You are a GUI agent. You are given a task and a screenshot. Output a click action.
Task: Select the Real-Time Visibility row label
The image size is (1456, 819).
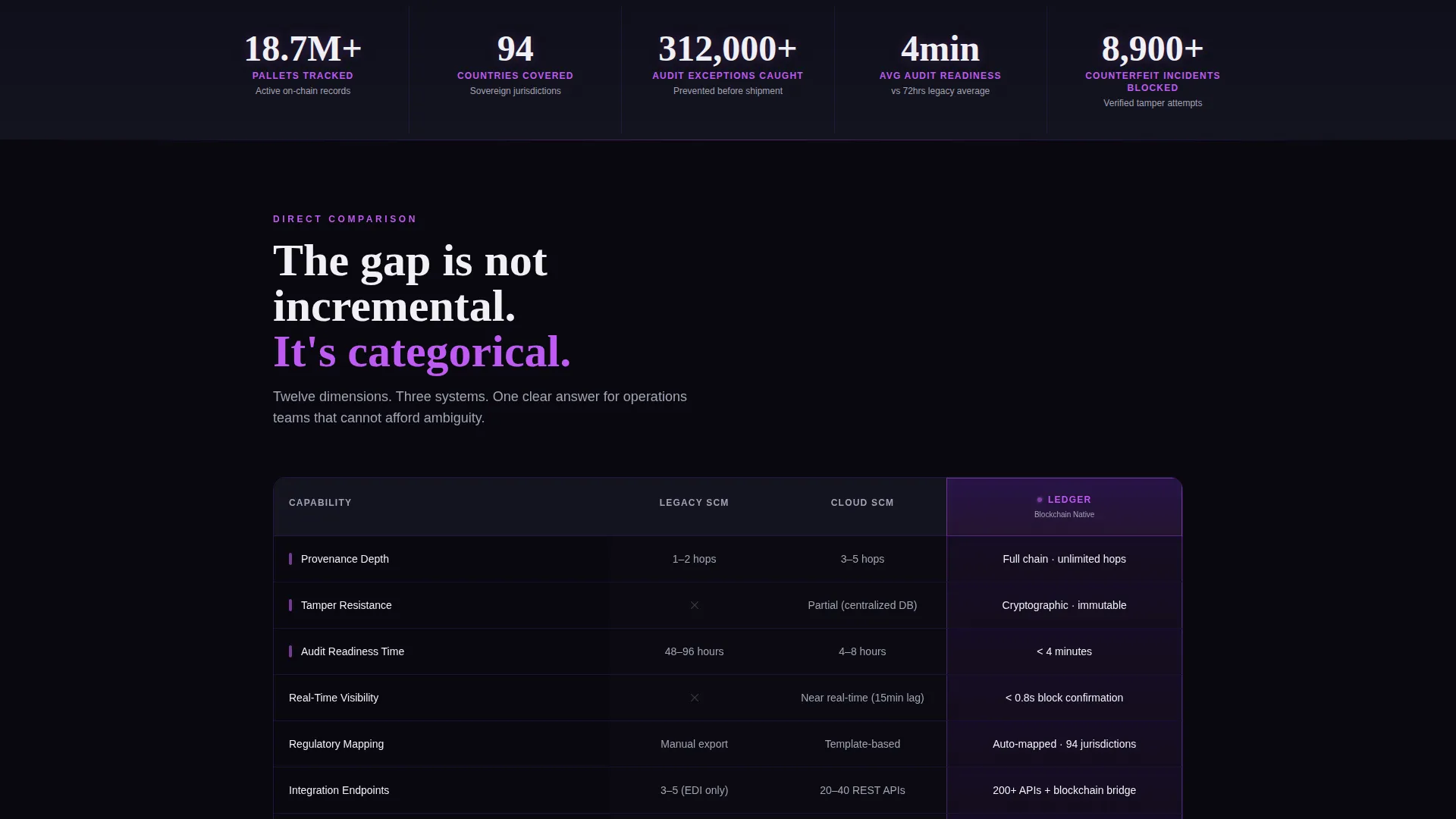pos(334,698)
